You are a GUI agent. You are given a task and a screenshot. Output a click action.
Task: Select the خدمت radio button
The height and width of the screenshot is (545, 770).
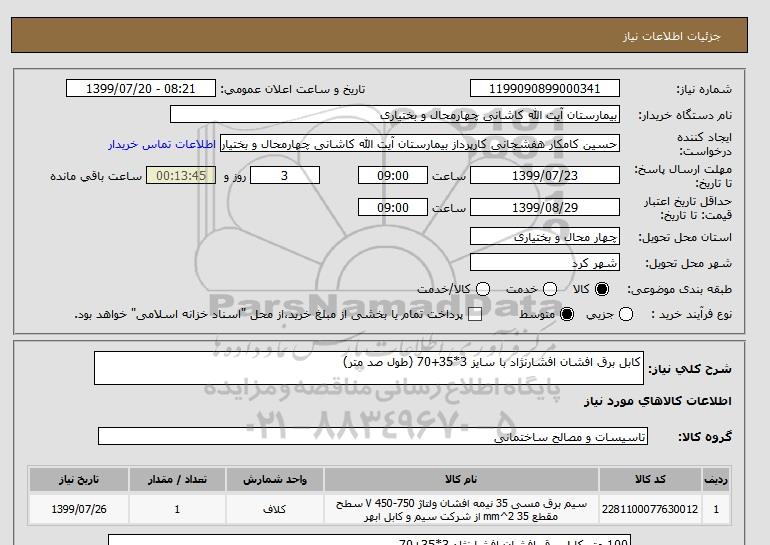550,289
